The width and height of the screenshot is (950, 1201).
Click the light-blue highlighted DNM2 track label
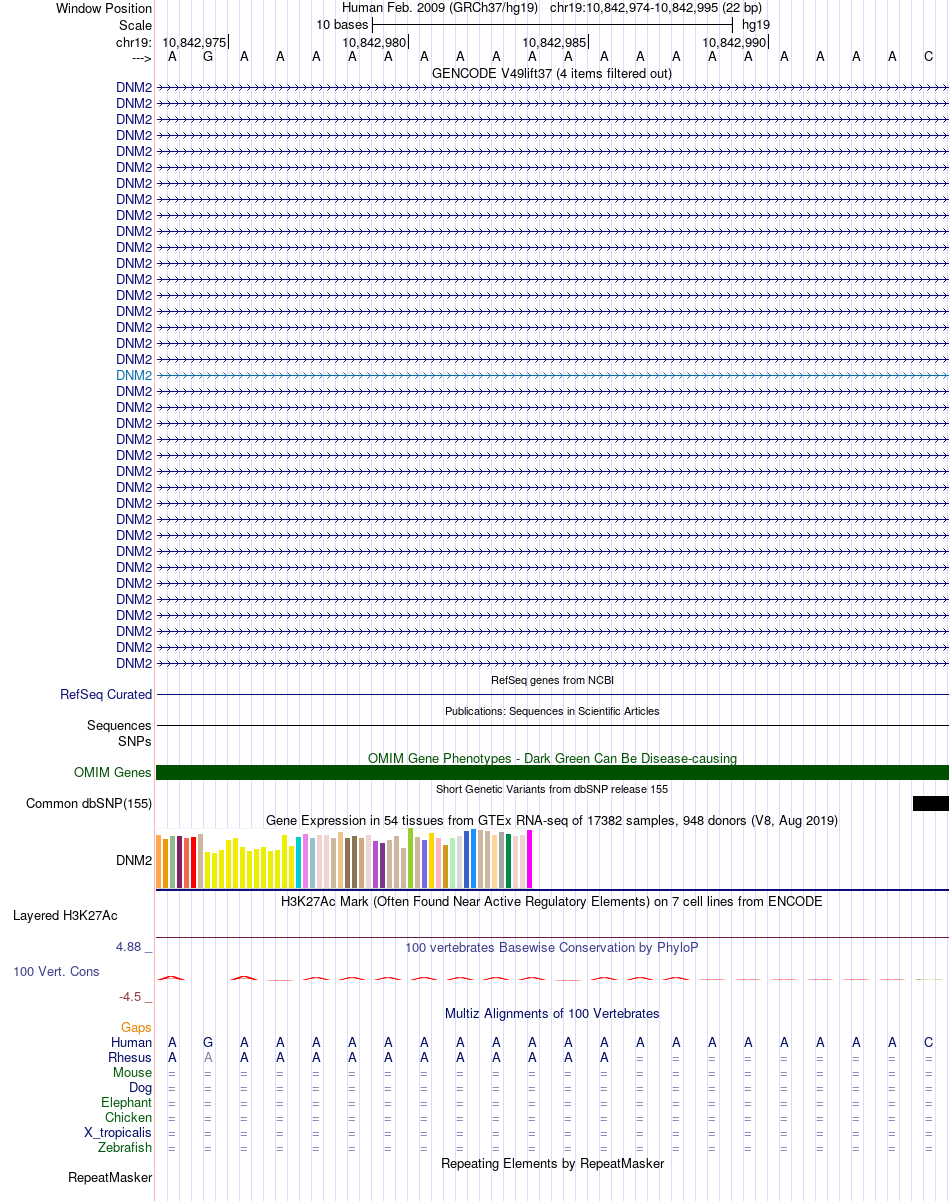pyautogui.click(x=134, y=375)
